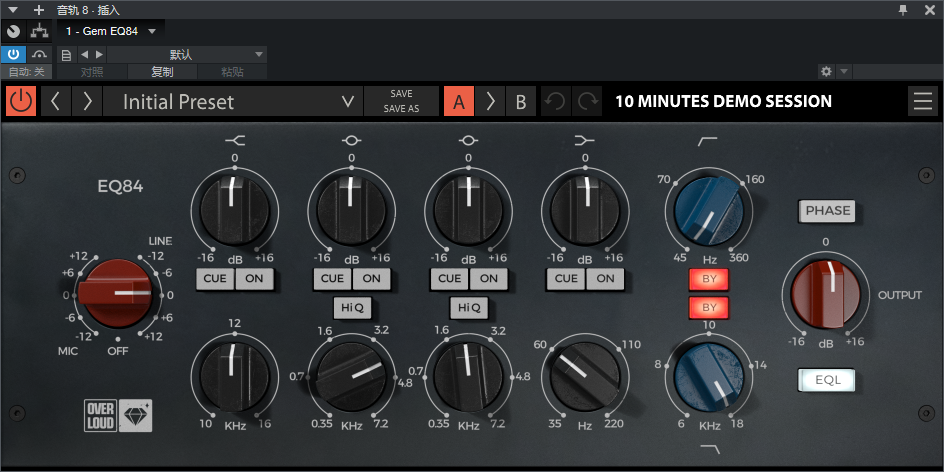Toggle ON for the first mid band
The width and height of the screenshot is (944, 472).
coord(371,279)
